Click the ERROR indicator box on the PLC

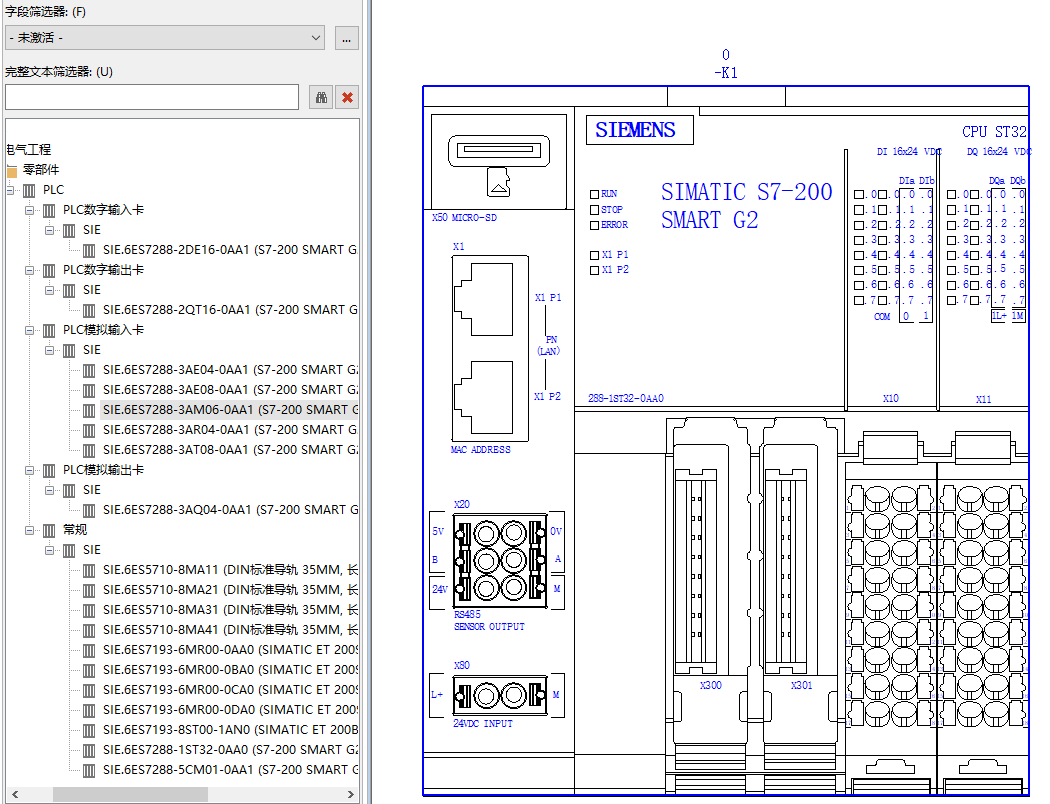pyautogui.click(x=594, y=225)
